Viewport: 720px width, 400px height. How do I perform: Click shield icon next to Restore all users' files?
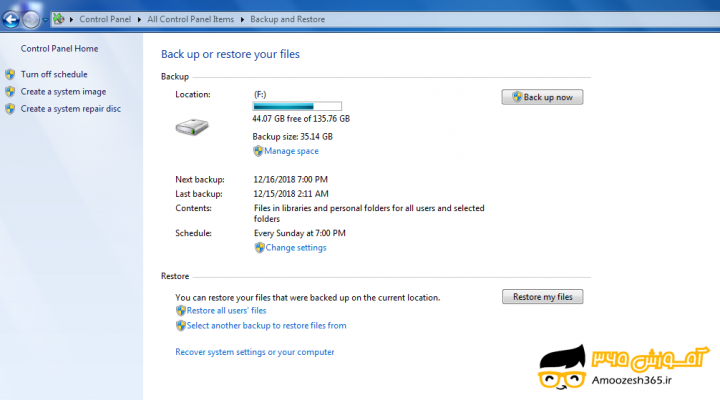[x=180, y=311]
